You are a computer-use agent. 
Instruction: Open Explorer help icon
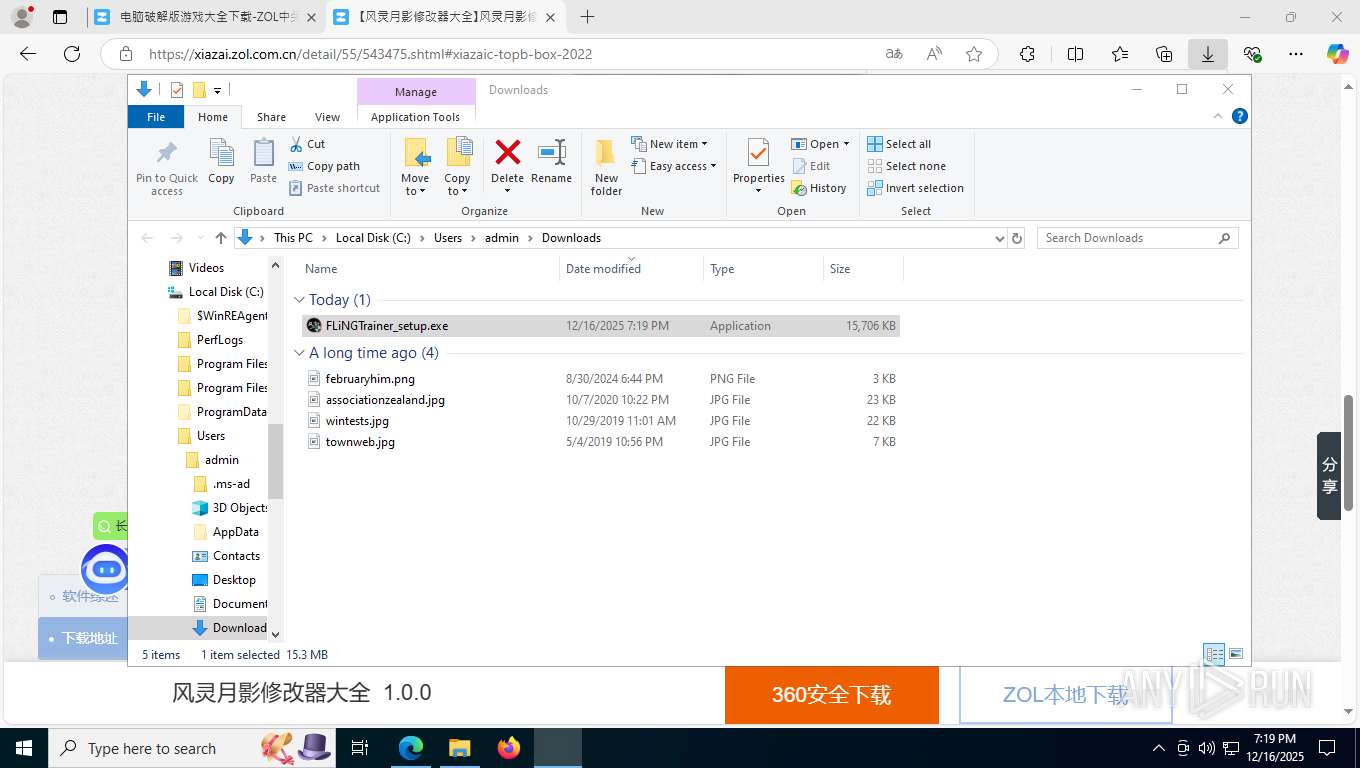pyautogui.click(x=1240, y=116)
